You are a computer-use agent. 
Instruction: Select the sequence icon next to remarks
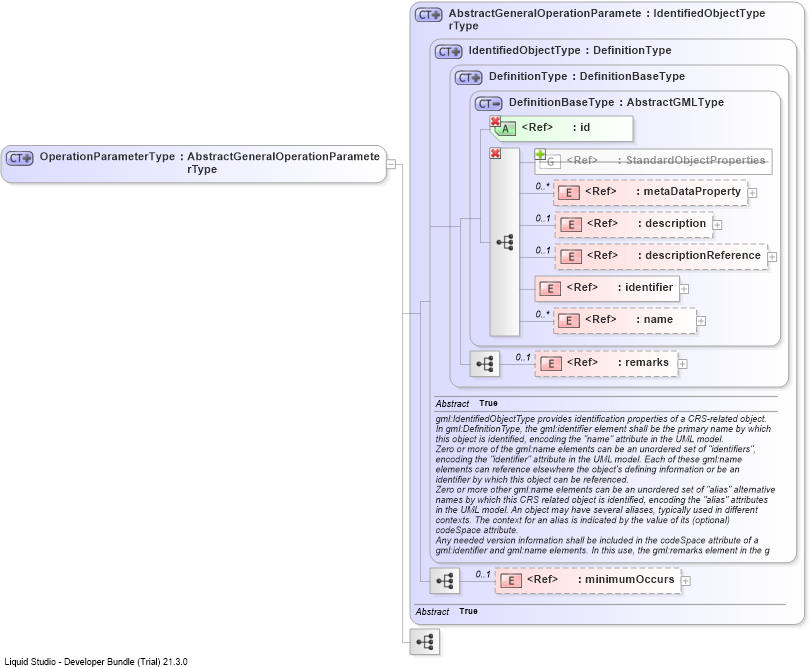tap(484, 364)
